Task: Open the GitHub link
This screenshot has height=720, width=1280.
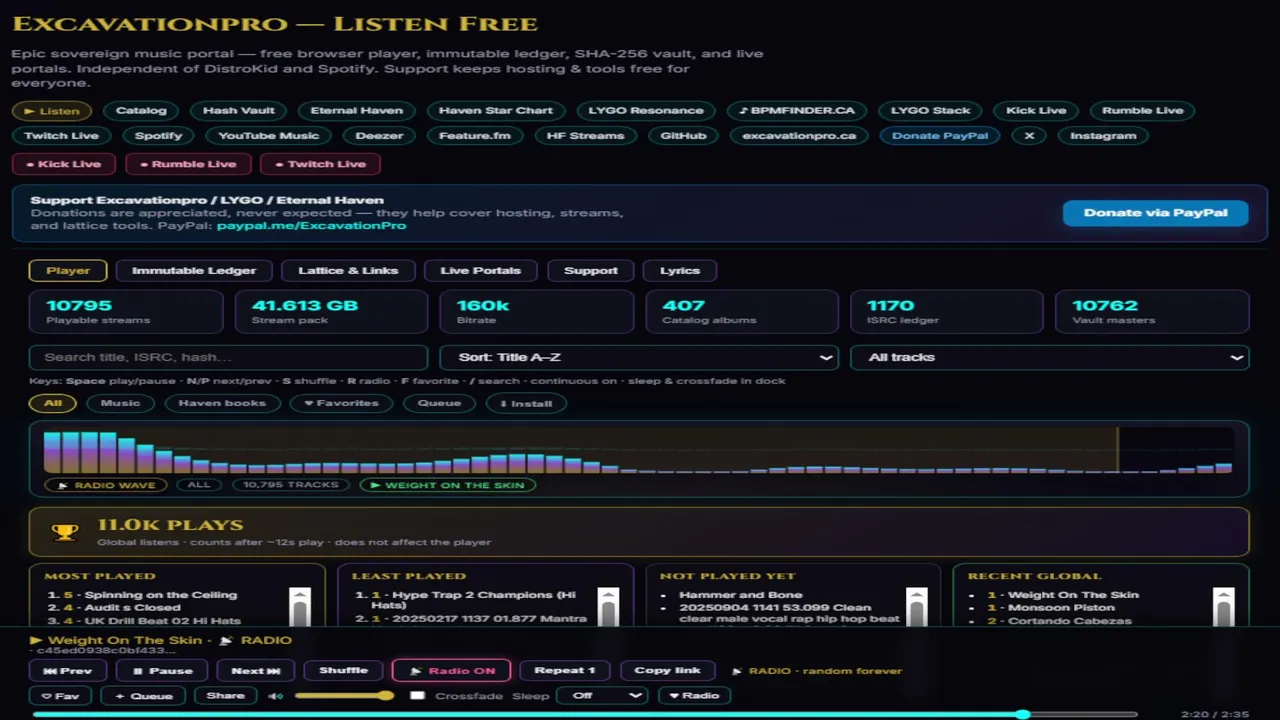Action: (683, 136)
